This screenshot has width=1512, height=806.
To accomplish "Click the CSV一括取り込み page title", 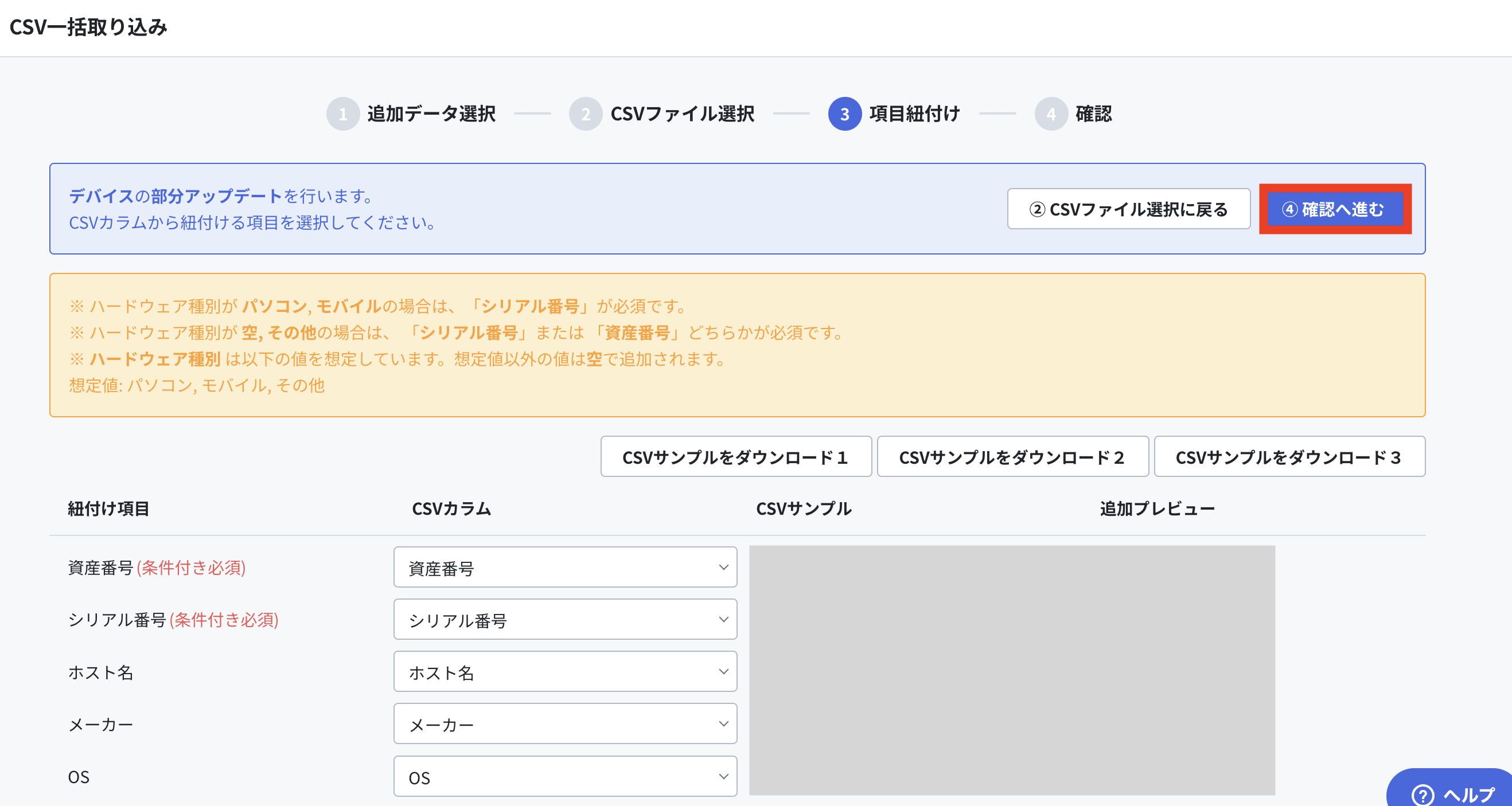I will pyautogui.click(x=89, y=27).
